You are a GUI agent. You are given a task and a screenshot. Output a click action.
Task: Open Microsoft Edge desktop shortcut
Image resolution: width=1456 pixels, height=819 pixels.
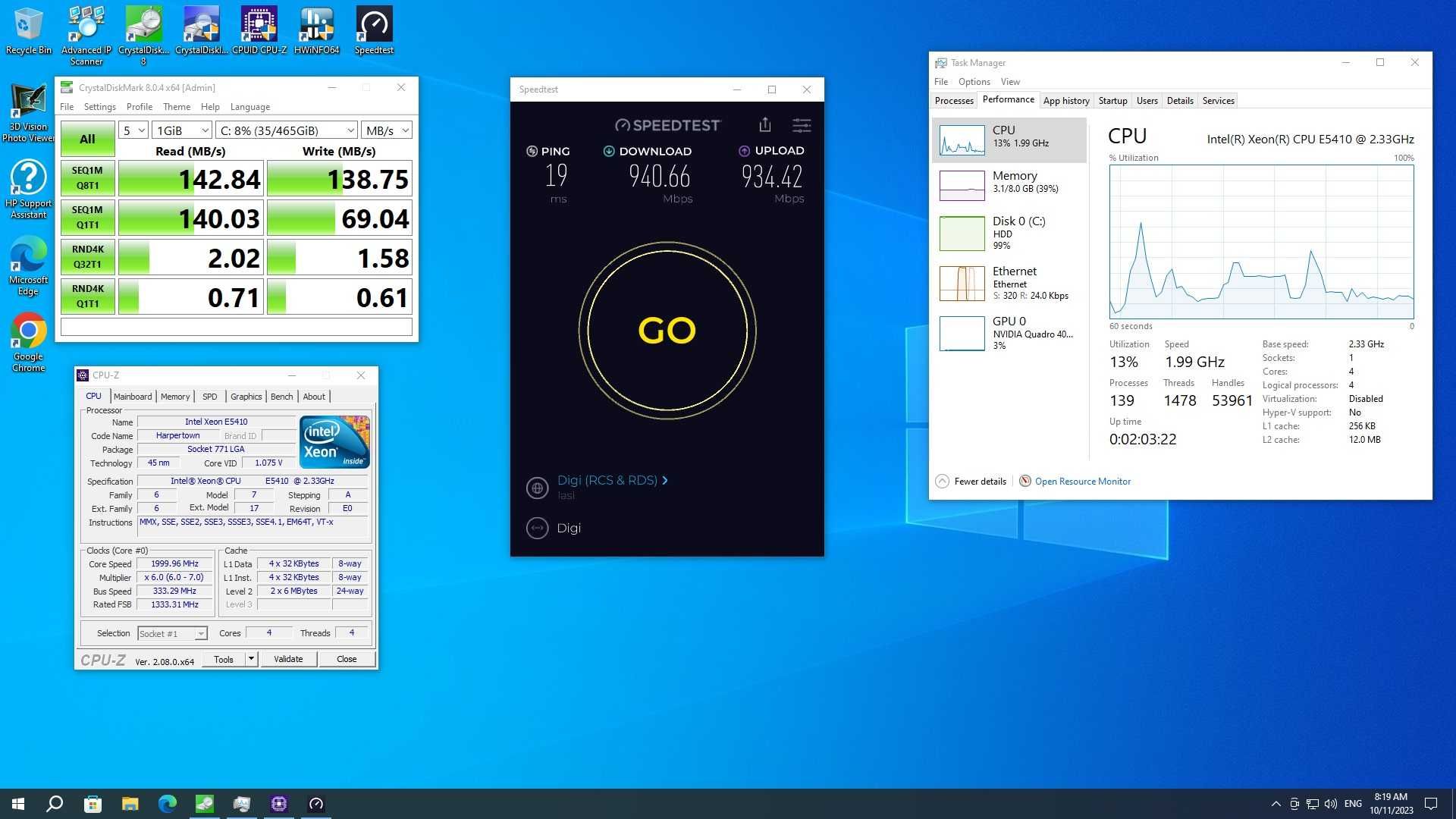28,266
